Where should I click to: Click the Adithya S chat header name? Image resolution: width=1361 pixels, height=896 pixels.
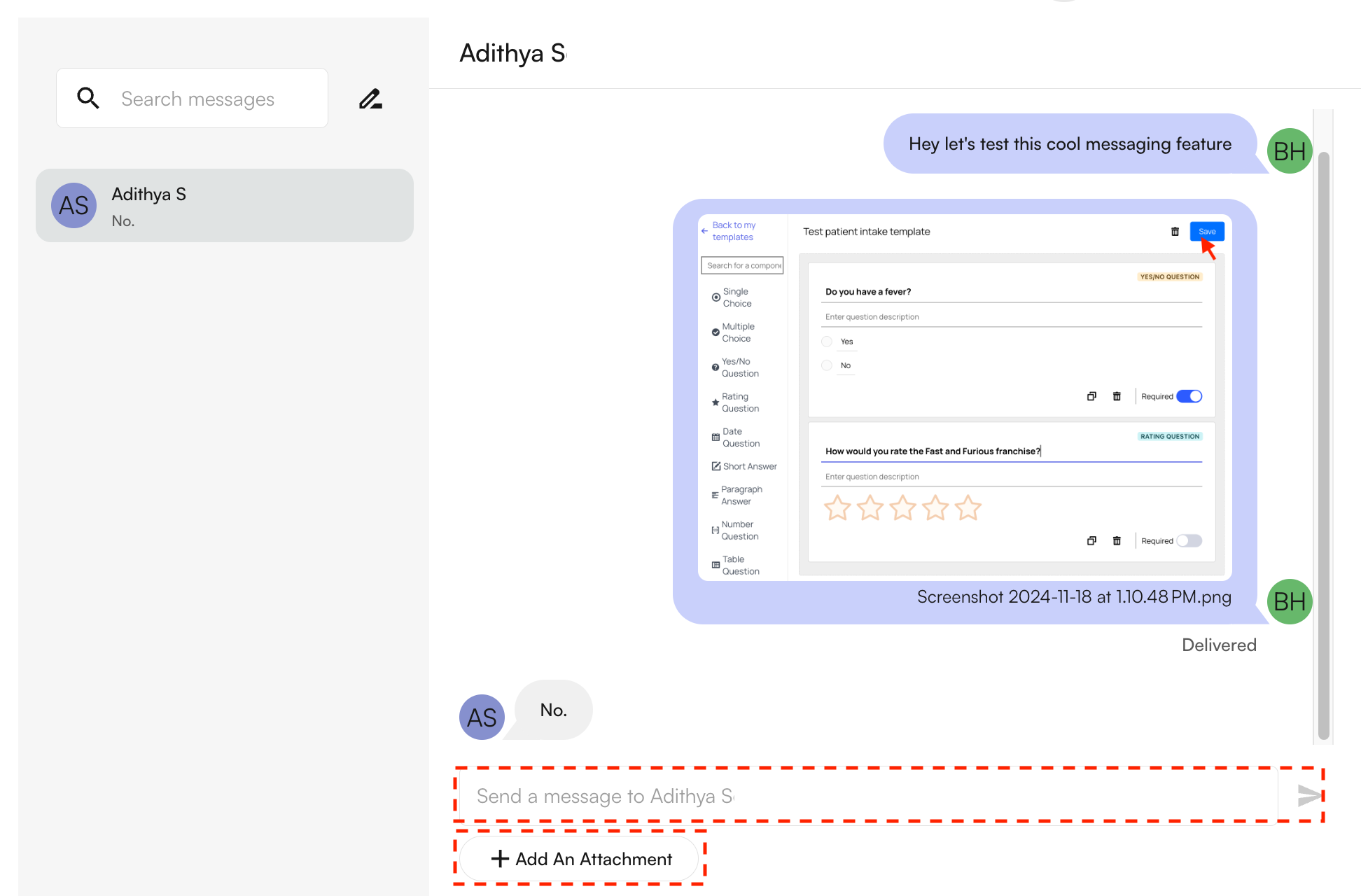click(x=512, y=54)
